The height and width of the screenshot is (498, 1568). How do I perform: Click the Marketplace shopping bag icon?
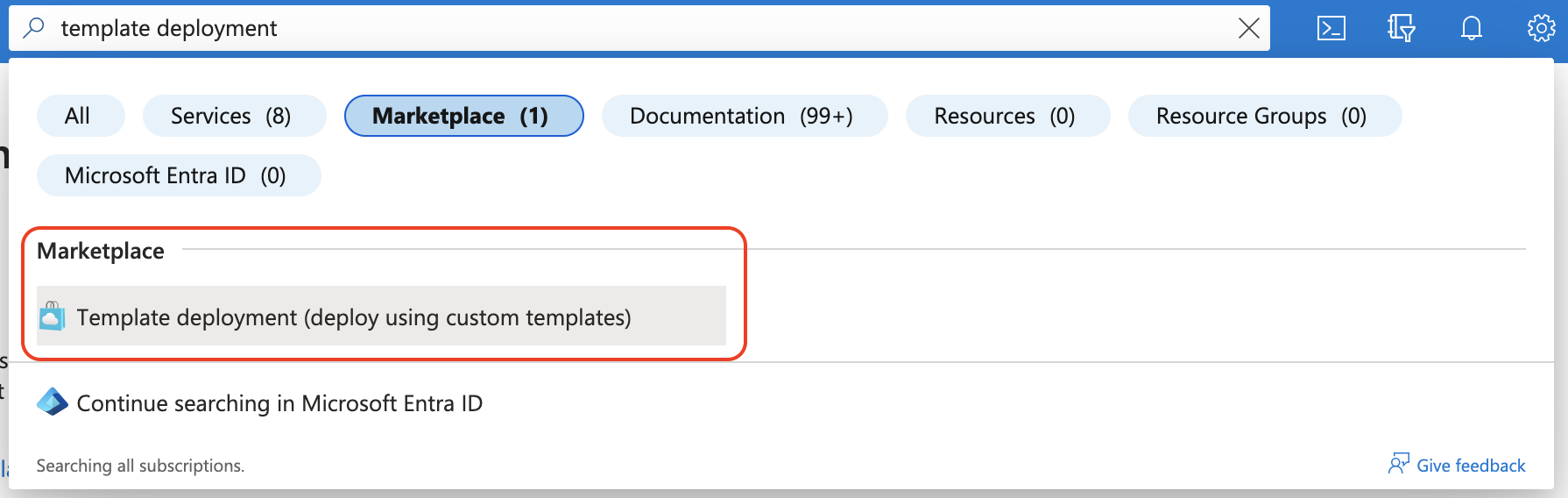[52, 317]
